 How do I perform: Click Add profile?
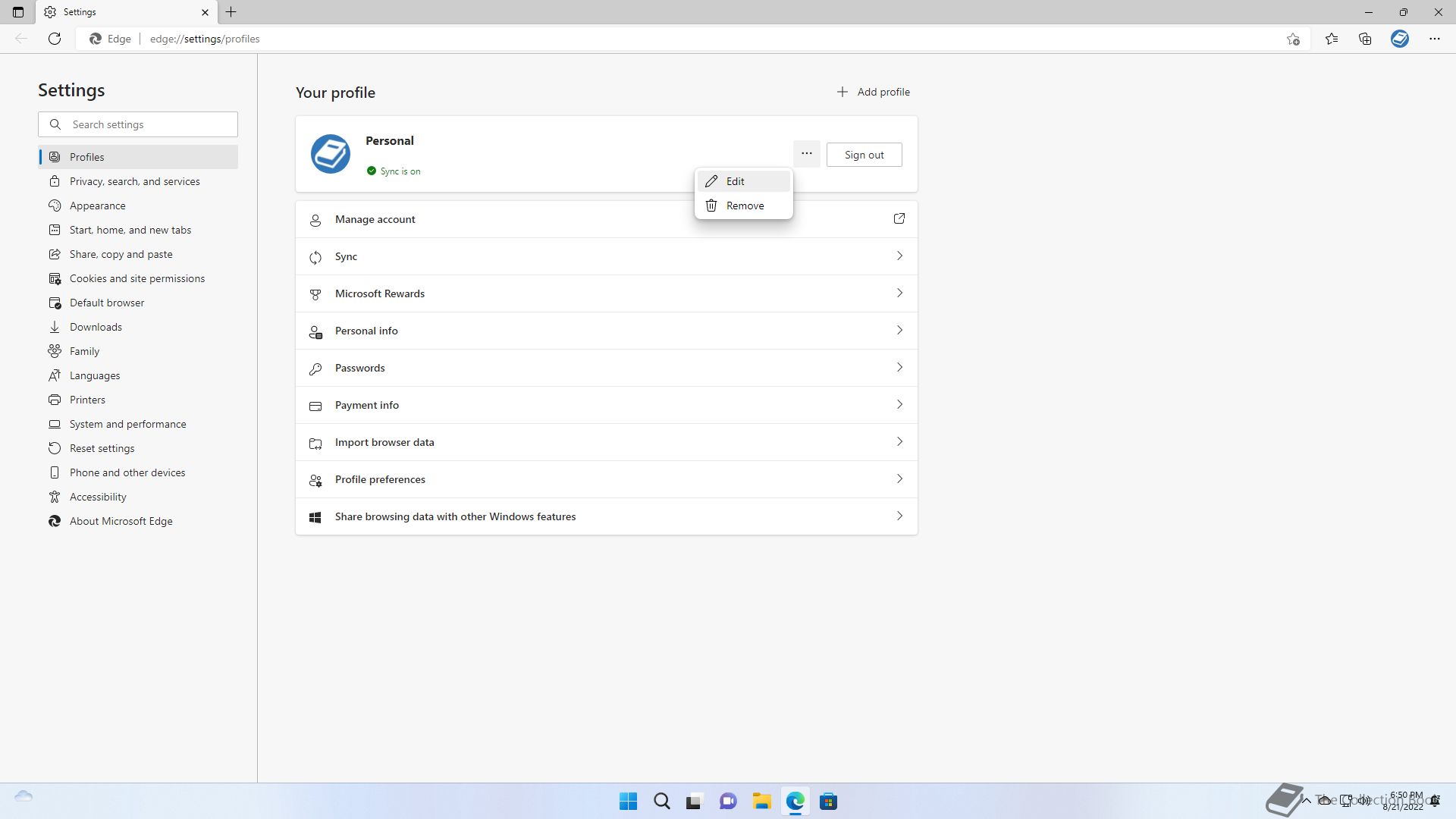coord(873,92)
